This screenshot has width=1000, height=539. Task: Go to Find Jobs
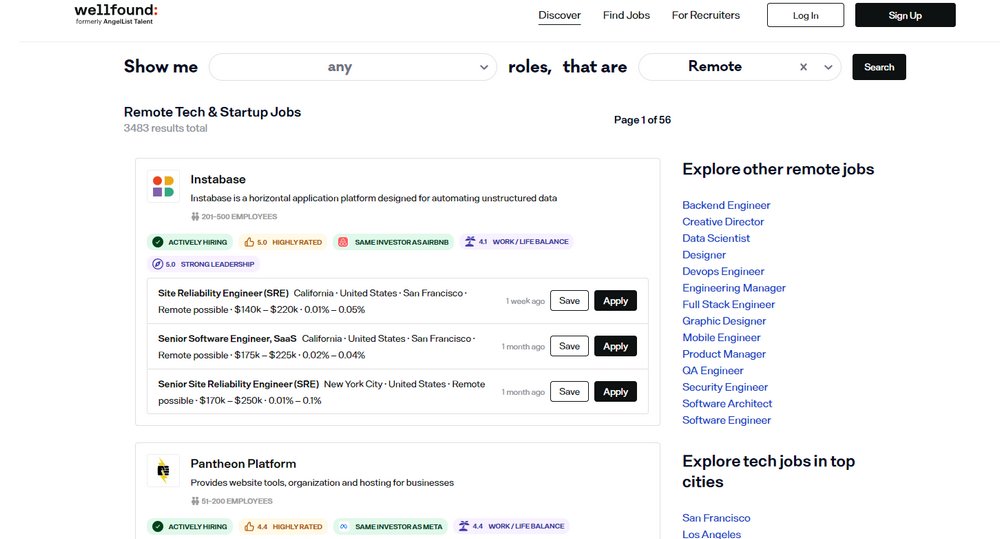click(626, 15)
